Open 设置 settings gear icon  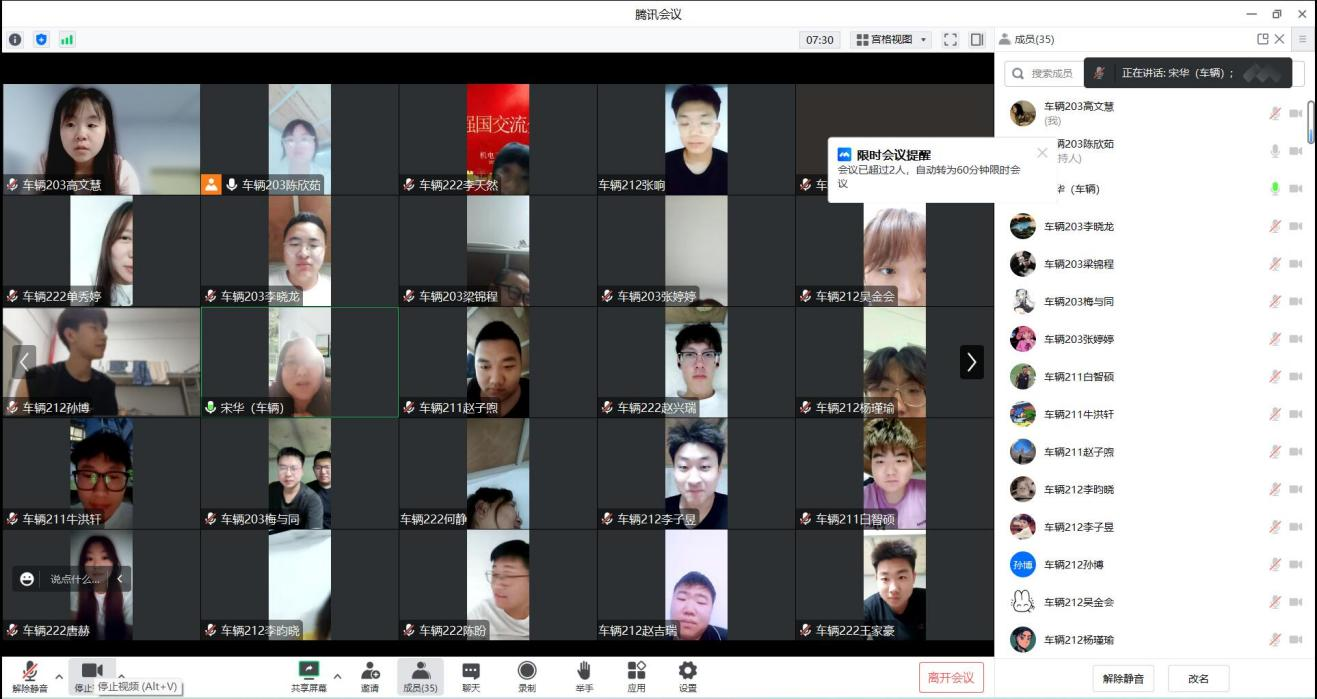pyautogui.click(x=688, y=671)
